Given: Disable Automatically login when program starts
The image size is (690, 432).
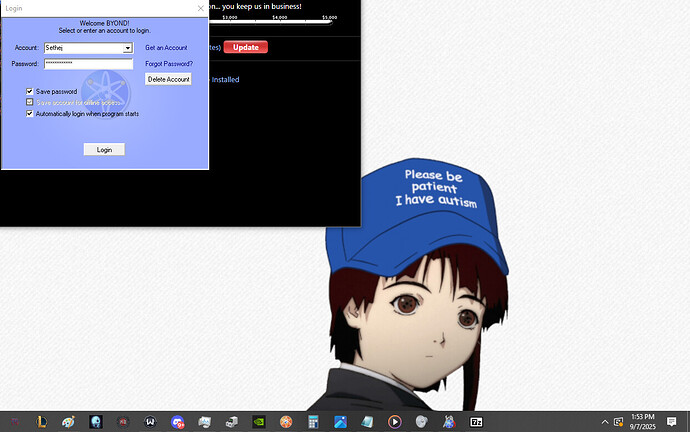Looking at the screenshot, I should 29,113.
